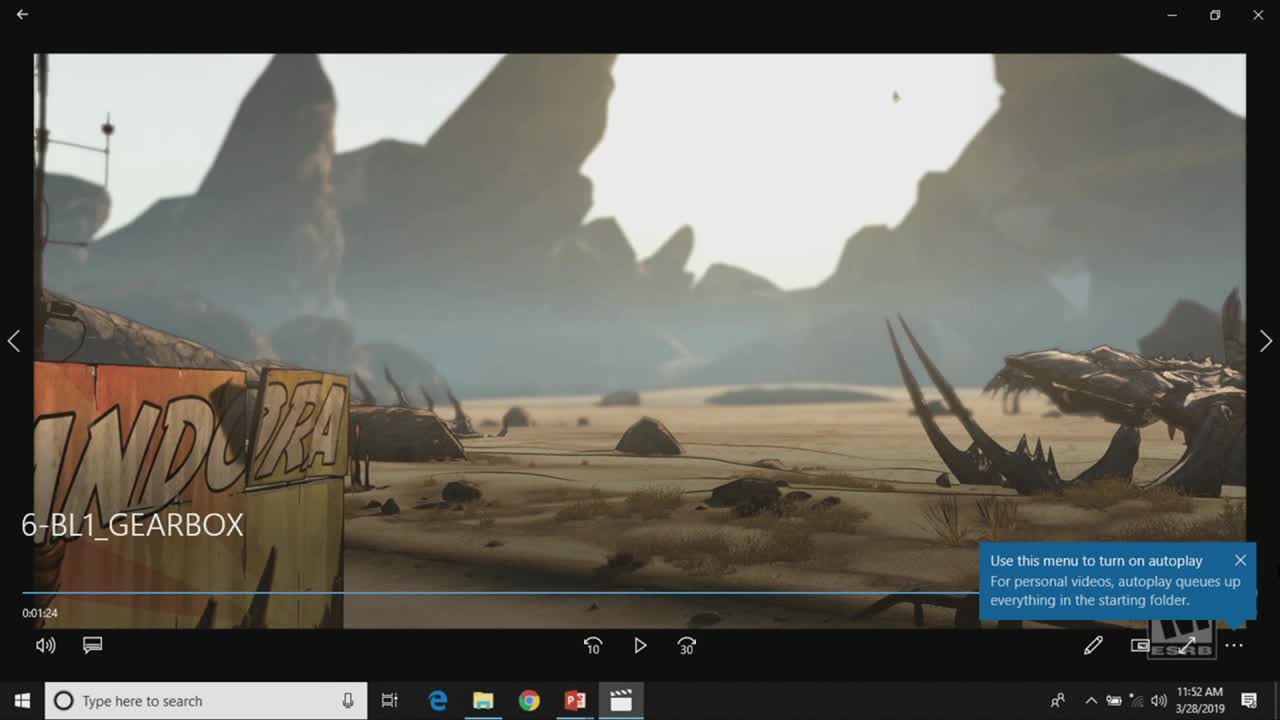The height and width of the screenshot is (720, 1280).
Task: Click the 0:01:24 elapsed time label
Action: tap(40, 613)
